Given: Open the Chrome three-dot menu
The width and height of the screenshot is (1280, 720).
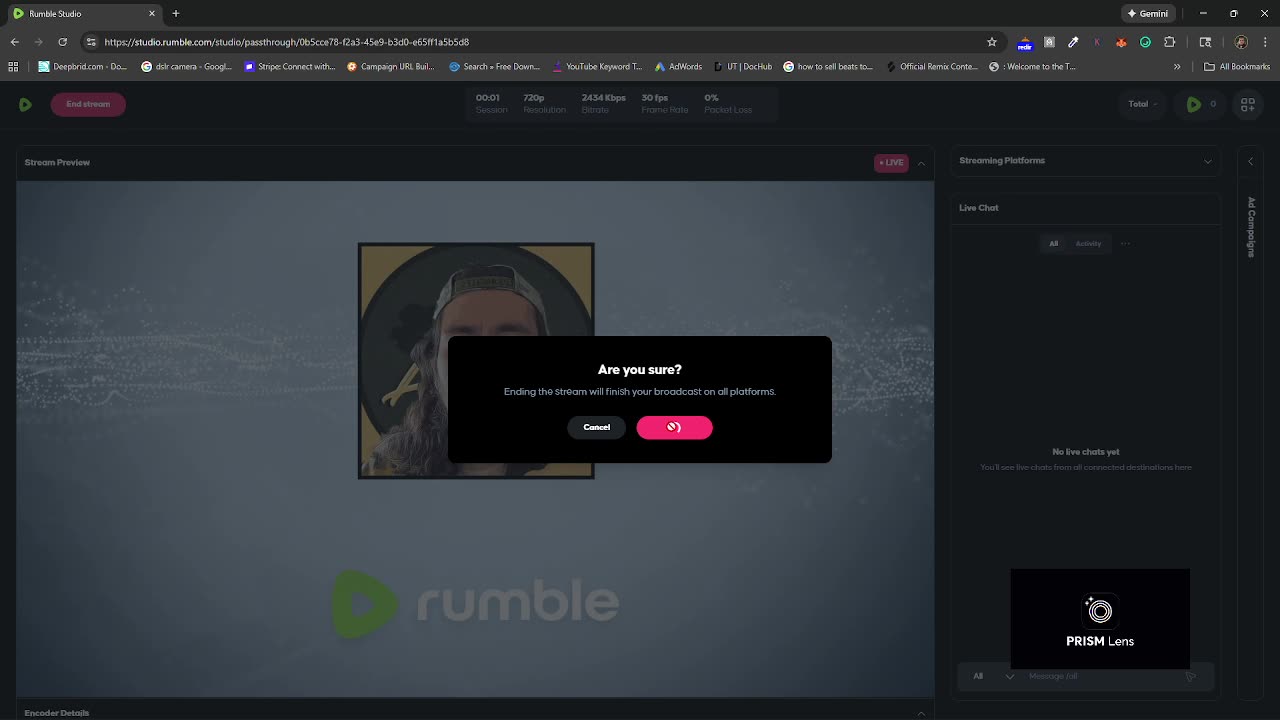Looking at the screenshot, I should point(1266,42).
